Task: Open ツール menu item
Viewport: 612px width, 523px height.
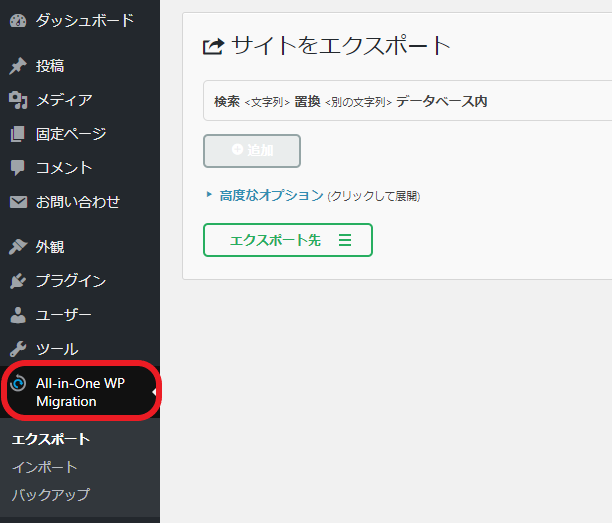Action: [57, 349]
